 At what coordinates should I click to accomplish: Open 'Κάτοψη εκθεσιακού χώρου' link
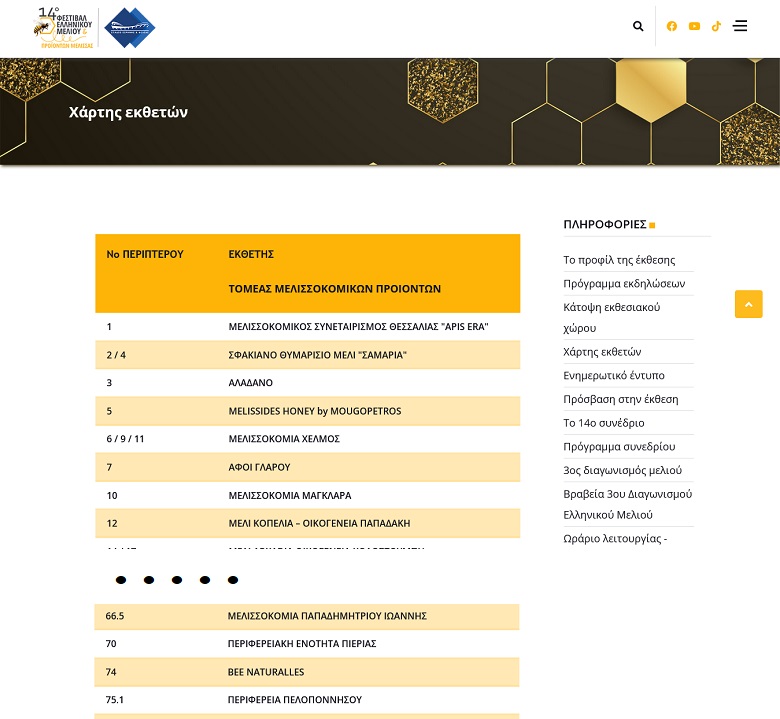[611, 317]
